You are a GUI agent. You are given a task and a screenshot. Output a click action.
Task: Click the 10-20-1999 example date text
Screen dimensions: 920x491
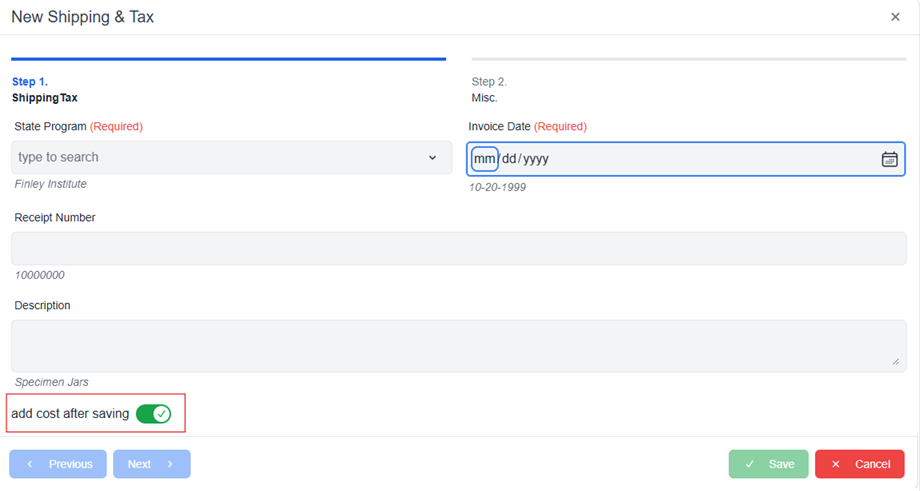[x=498, y=188]
